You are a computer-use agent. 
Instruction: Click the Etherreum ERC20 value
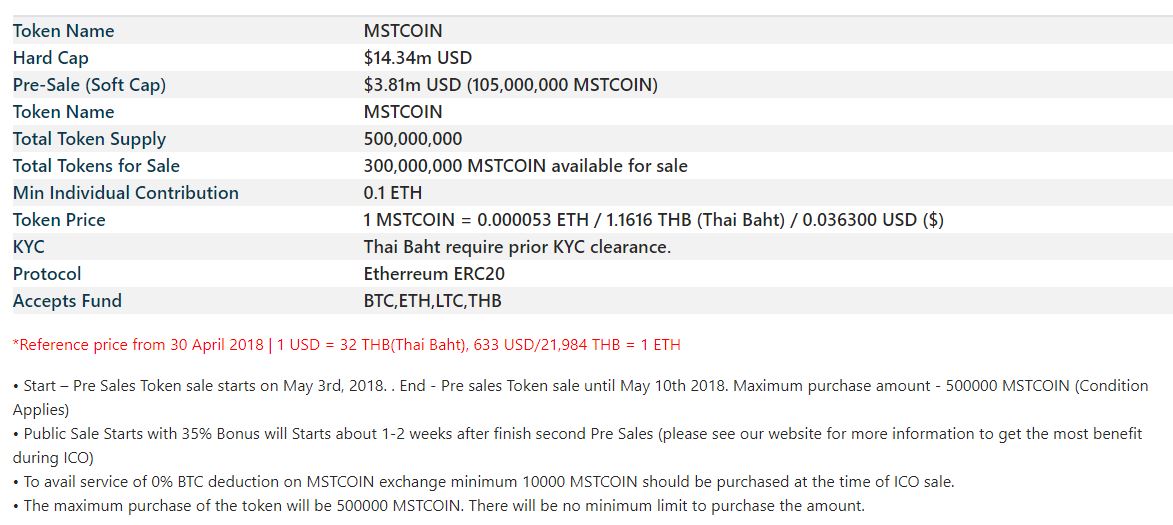tap(434, 274)
